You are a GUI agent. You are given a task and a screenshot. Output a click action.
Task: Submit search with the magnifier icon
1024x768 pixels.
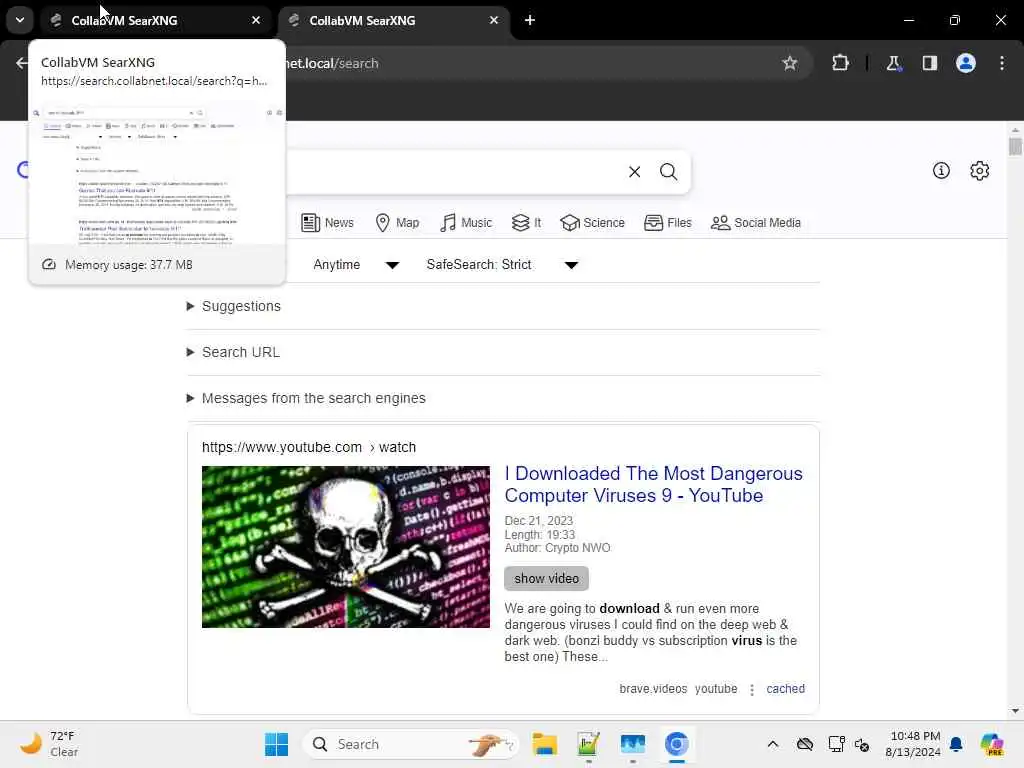(x=668, y=172)
